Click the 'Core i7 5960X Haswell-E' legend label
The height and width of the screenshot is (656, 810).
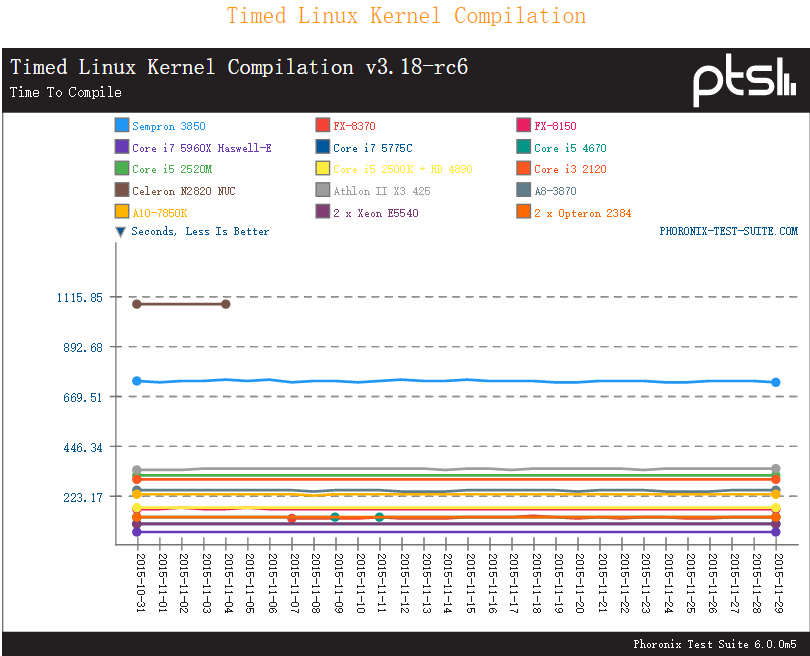[x=201, y=148]
